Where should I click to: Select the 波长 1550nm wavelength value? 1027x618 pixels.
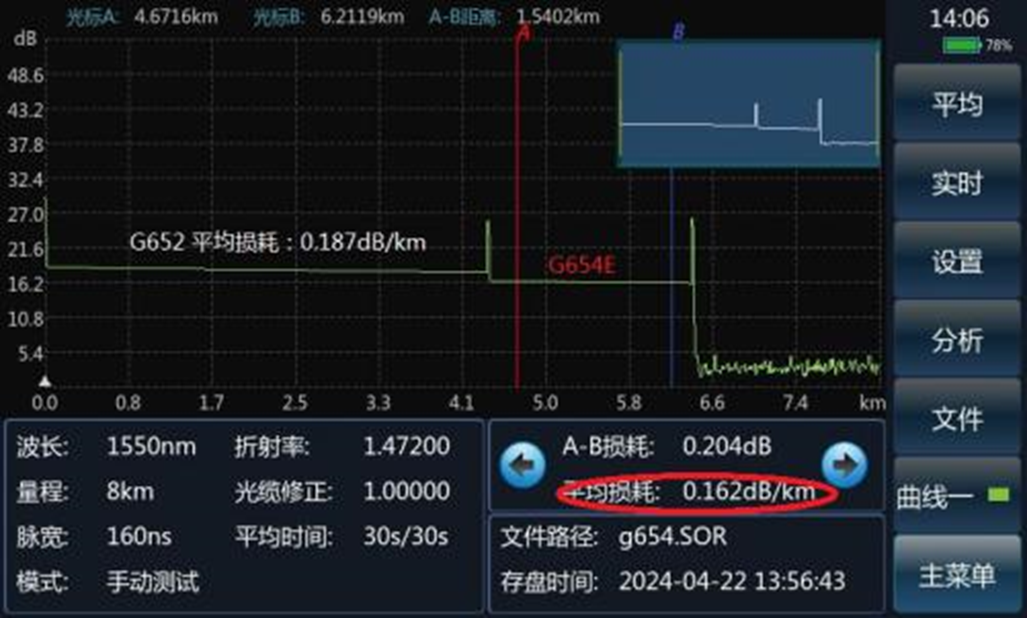(x=151, y=446)
